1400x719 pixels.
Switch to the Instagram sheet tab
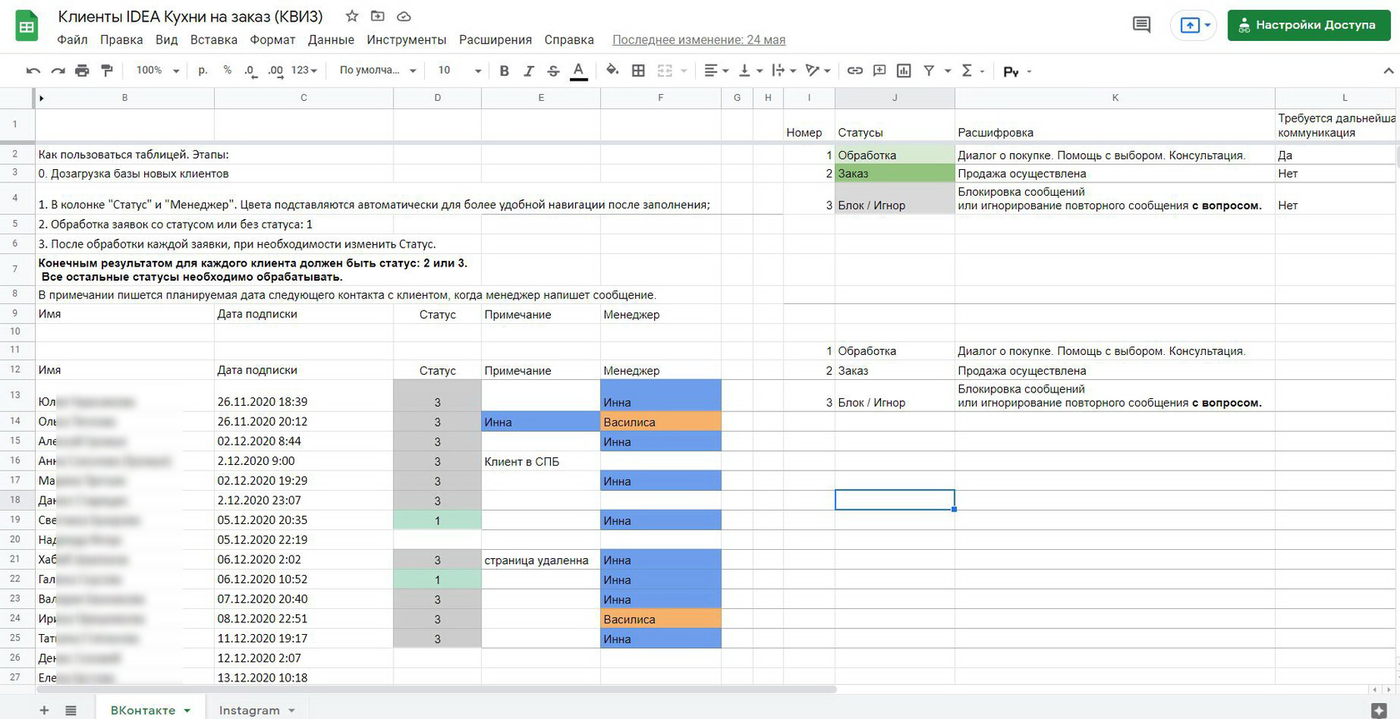[x=249, y=710]
